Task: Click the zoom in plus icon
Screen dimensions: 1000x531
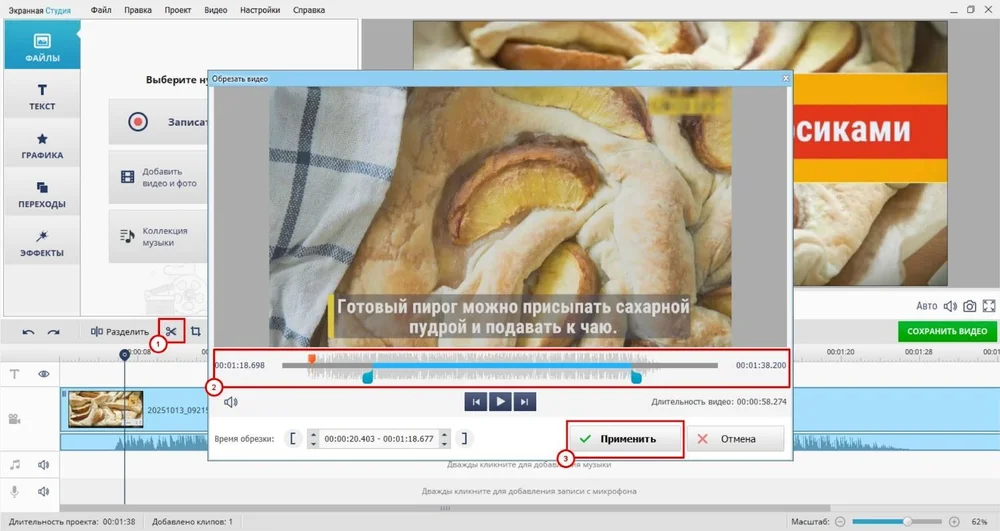Action: [x=954, y=521]
